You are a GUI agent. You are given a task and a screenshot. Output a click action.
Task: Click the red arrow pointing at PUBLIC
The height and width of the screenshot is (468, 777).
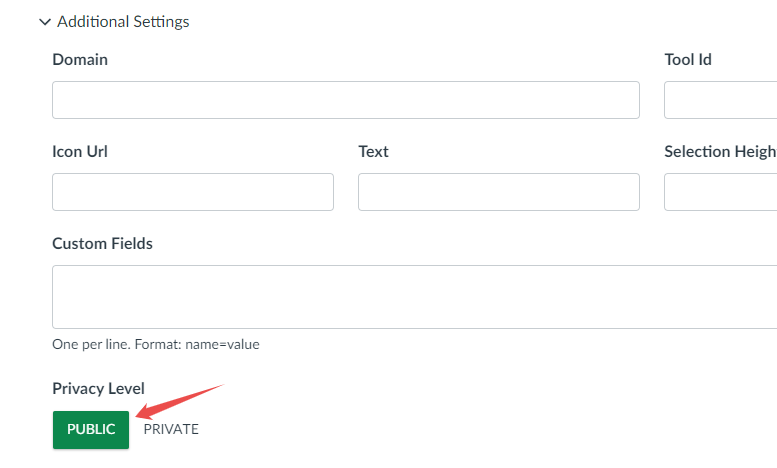[x=180, y=399]
